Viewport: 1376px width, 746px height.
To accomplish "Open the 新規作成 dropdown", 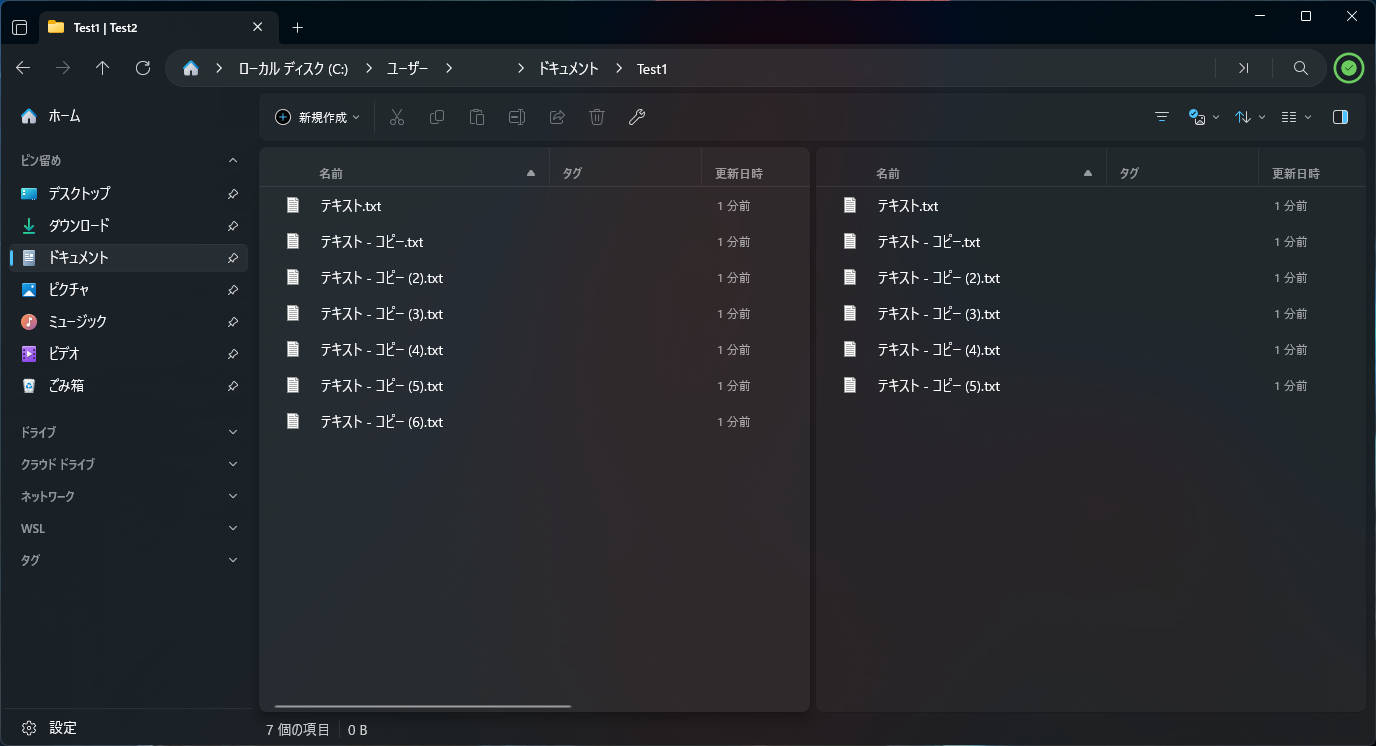I will pos(317,117).
